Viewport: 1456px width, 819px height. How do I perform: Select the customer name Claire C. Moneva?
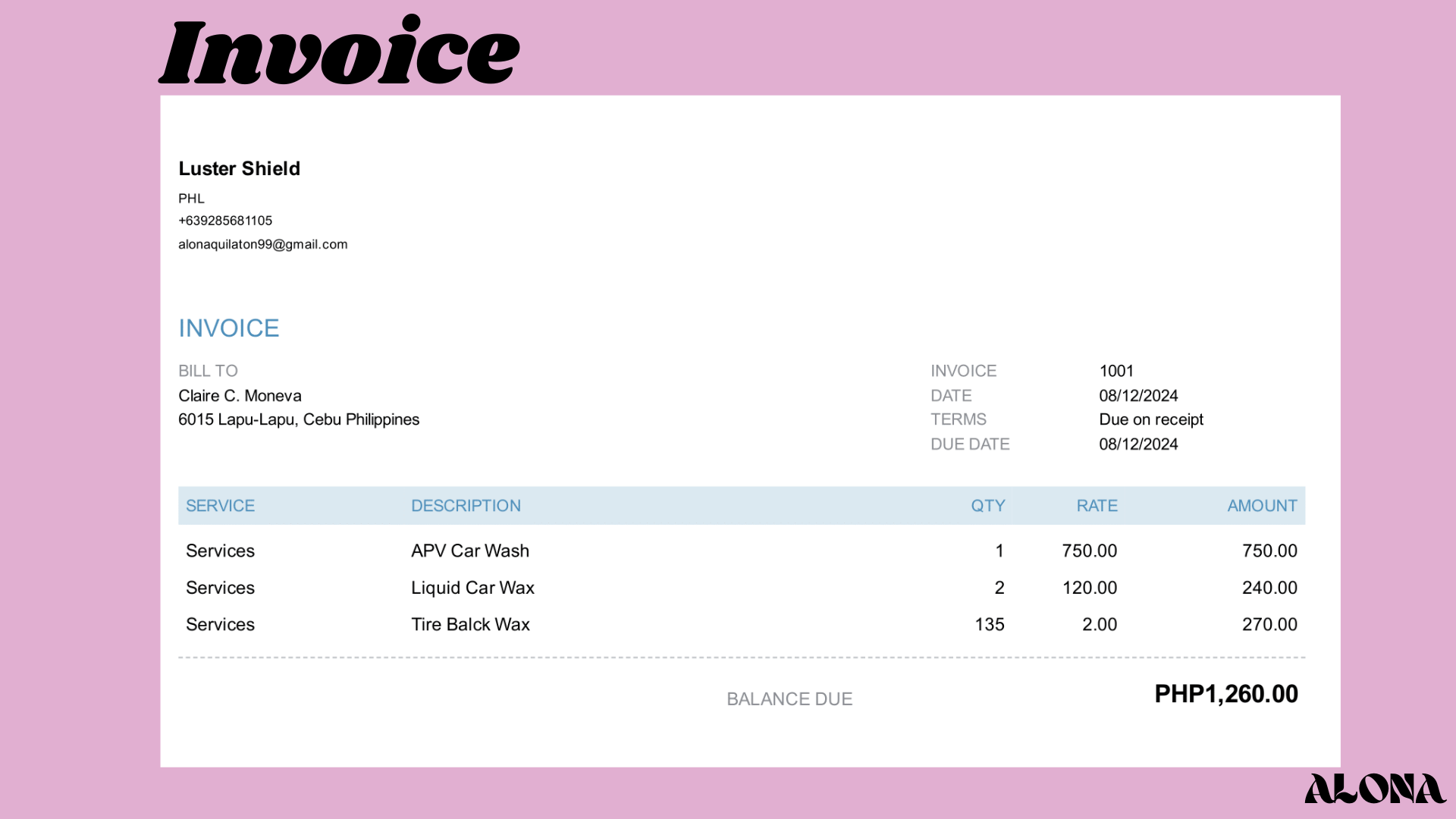(x=240, y=396)
